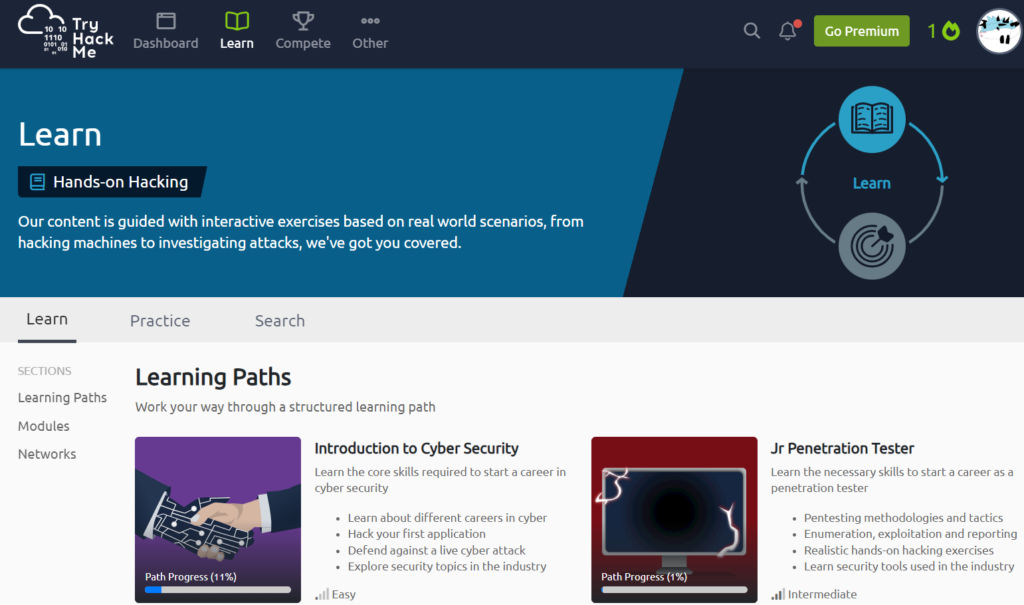Click 'Hack your first application' bullet
This screenshot has height=605, width=1024.
click(x=416, y=534)
